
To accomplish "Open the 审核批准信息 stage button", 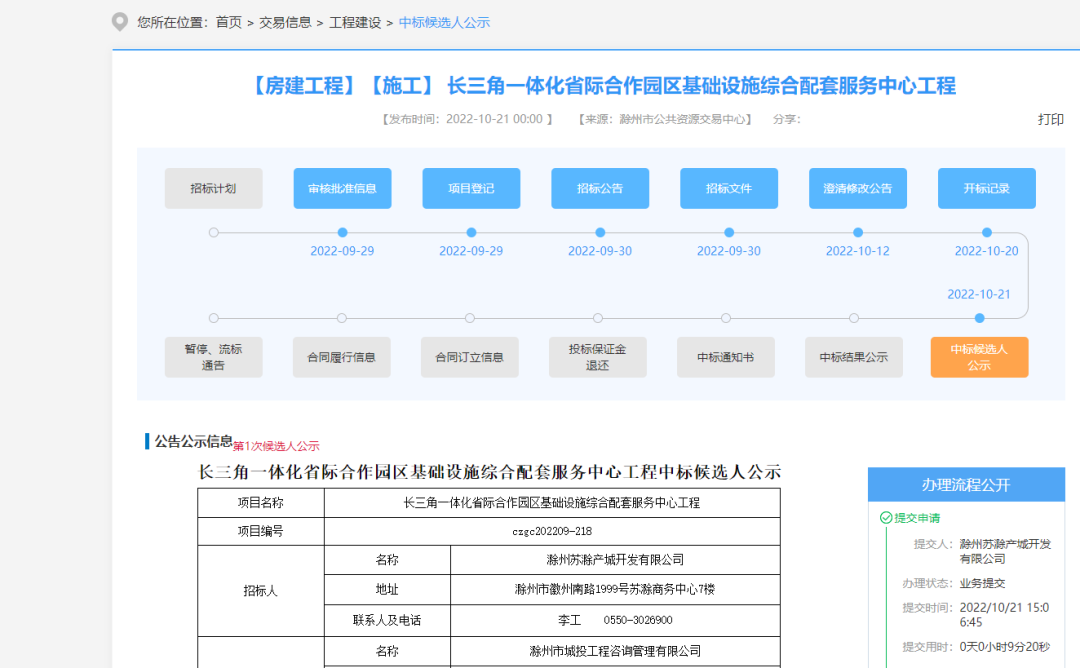I will pos(341,188).
